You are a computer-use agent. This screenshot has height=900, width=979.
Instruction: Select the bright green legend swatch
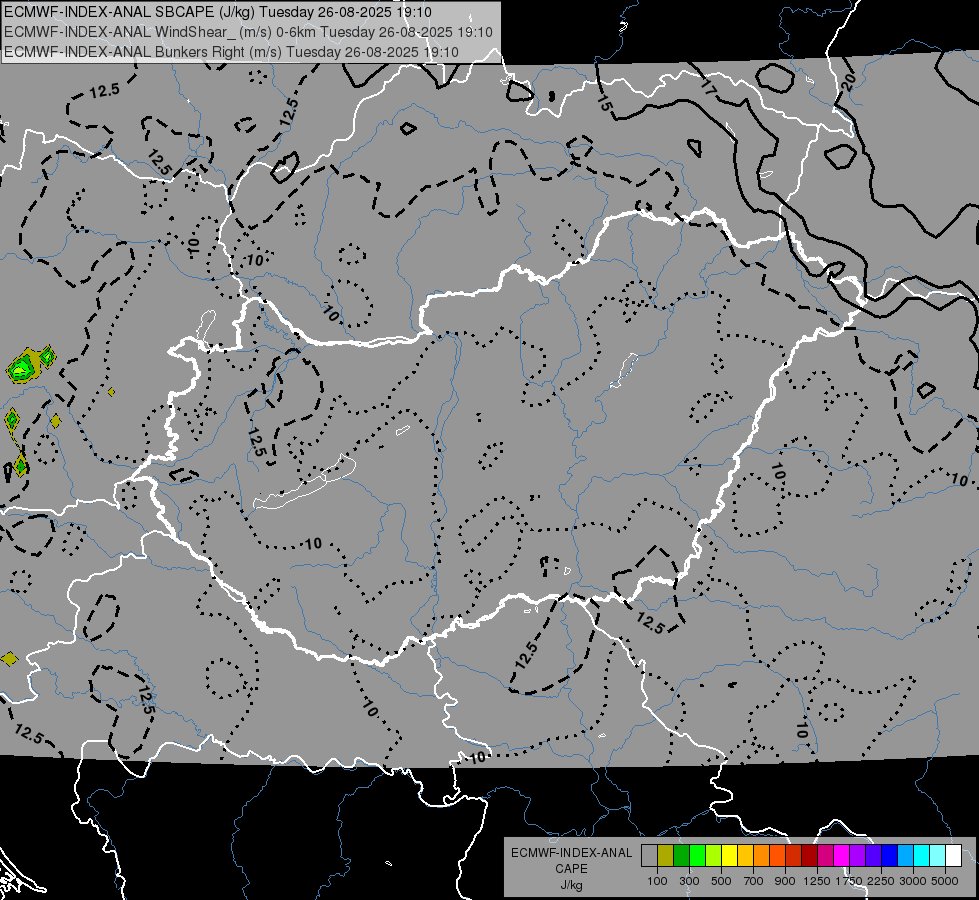click(x=698, y=855)
